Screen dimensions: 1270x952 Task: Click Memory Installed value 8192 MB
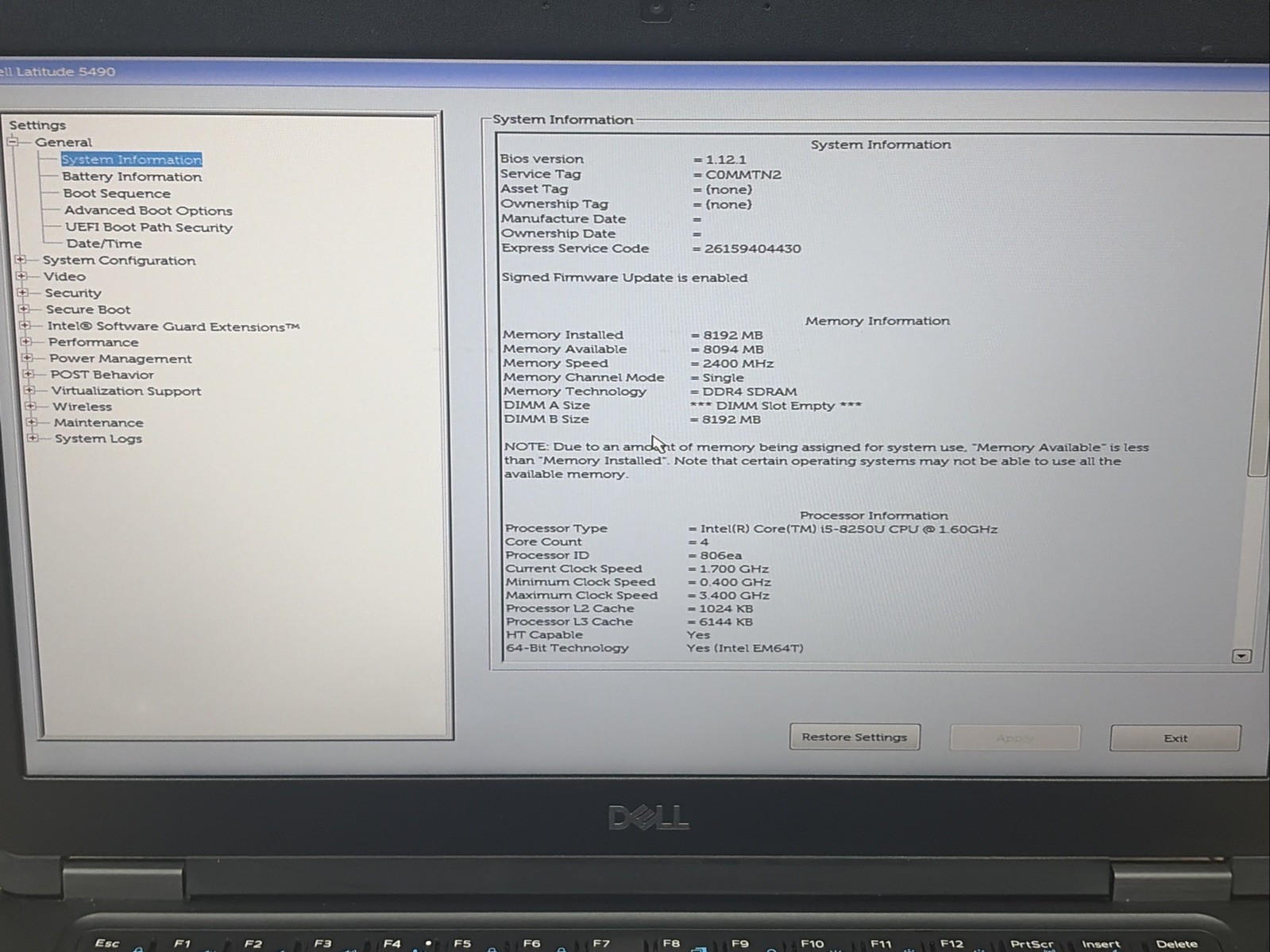(x=732, y=335)
